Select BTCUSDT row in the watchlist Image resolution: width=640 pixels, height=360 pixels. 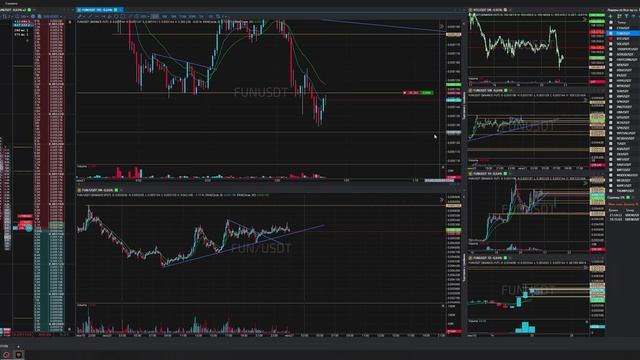(x=623, y=39)
